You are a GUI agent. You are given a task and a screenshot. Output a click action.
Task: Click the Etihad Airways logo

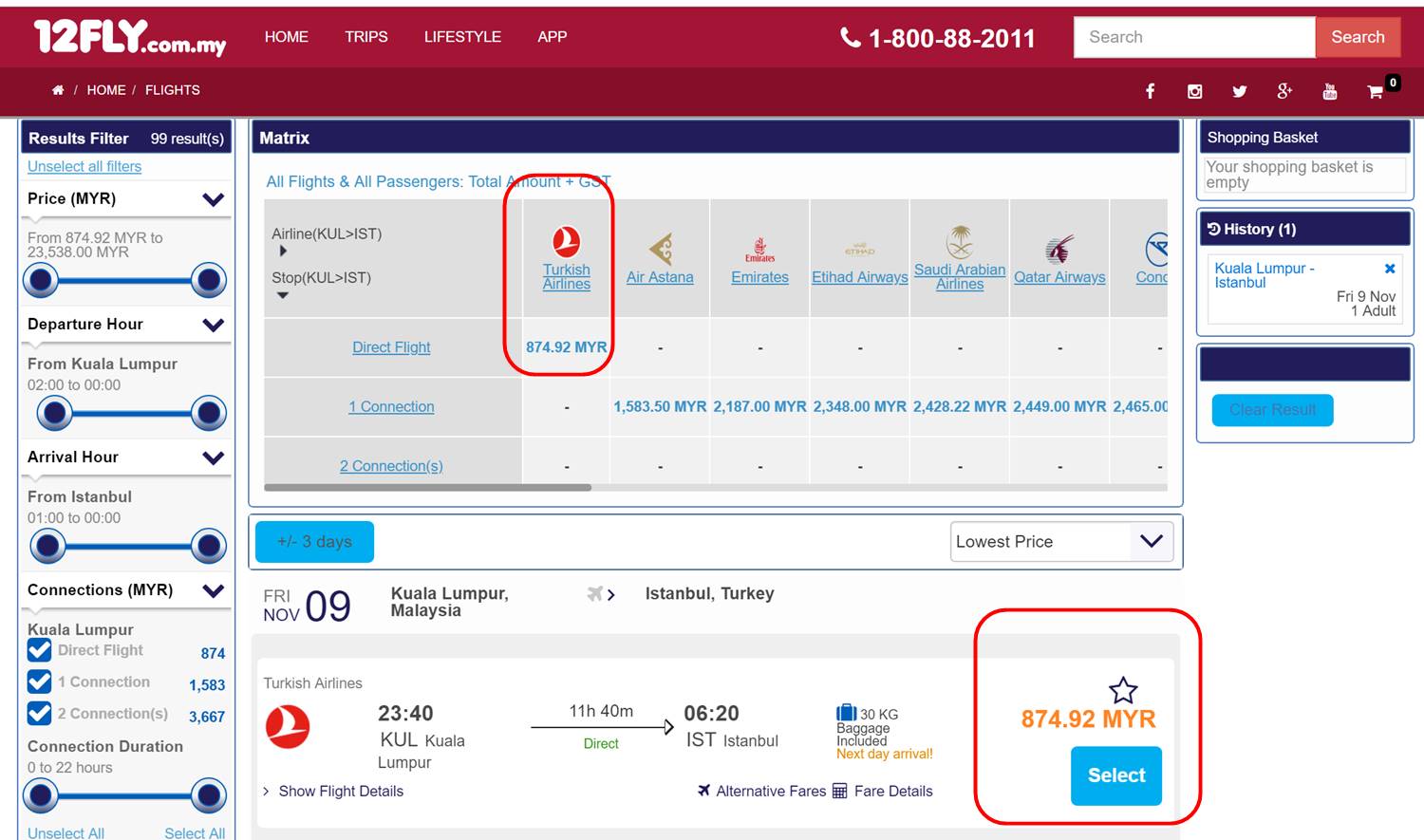coord(860,251)
